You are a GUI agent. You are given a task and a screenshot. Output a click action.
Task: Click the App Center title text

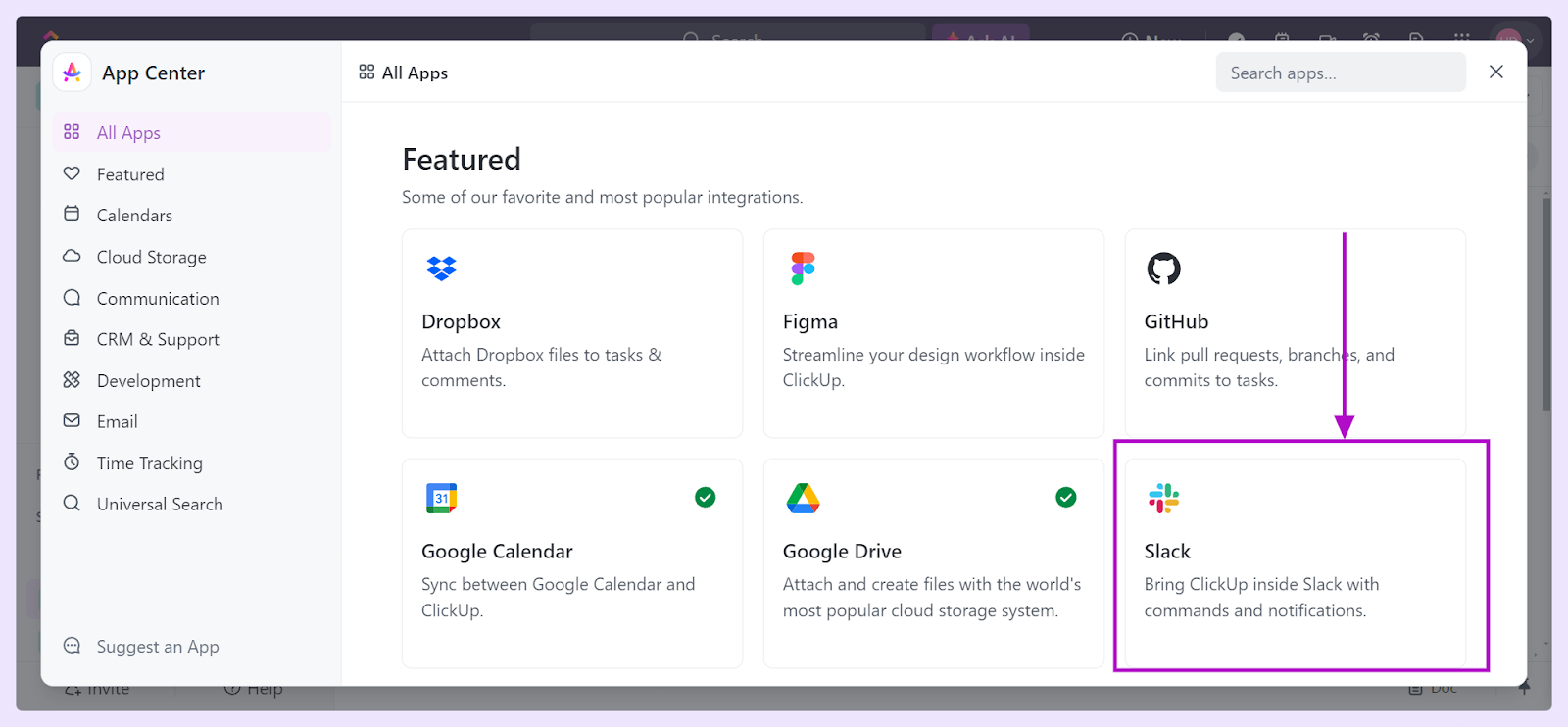pyautogui.click(x=153, y=73)
